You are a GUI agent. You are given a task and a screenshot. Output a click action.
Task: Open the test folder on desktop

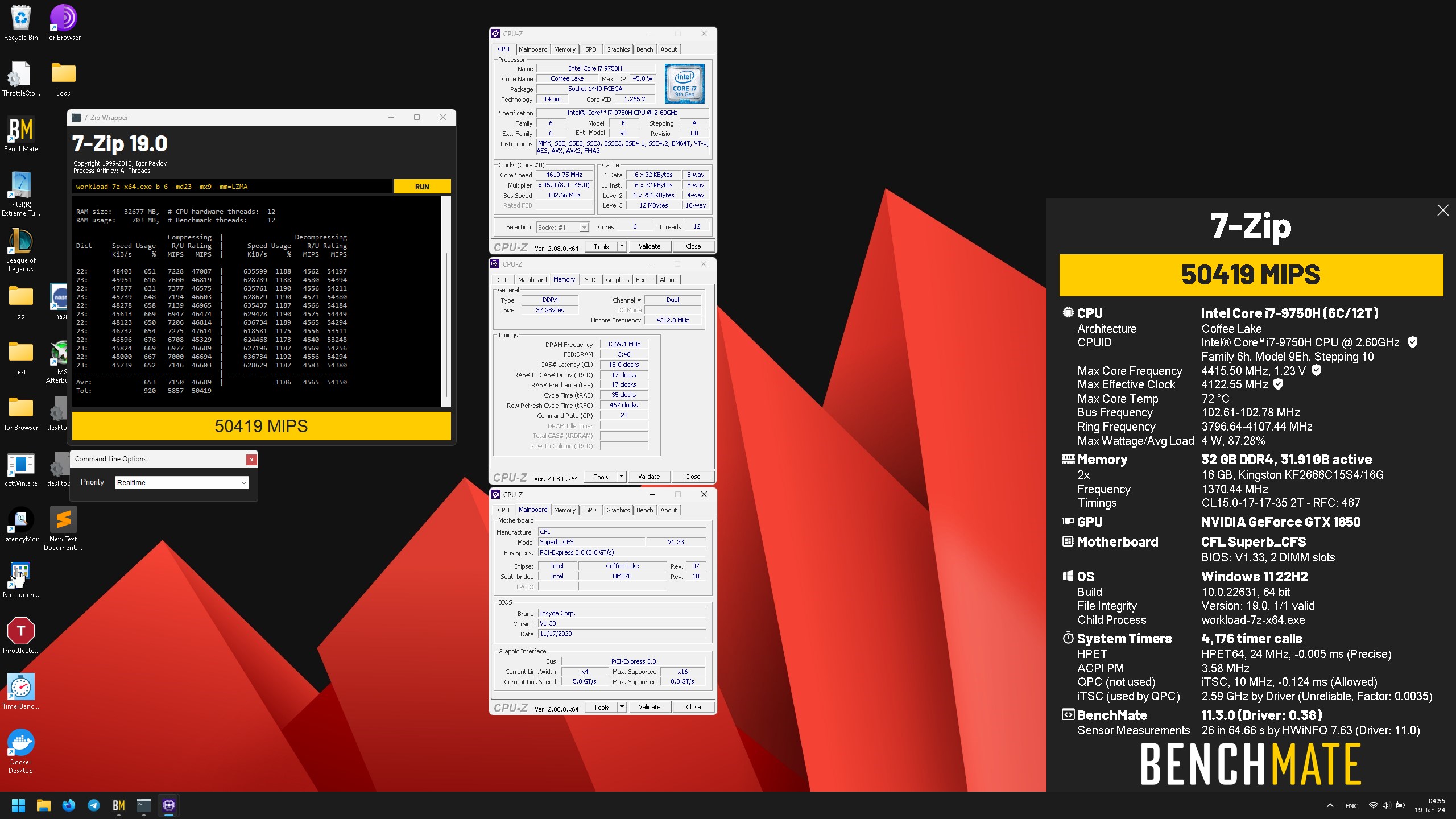click(20, 357)
